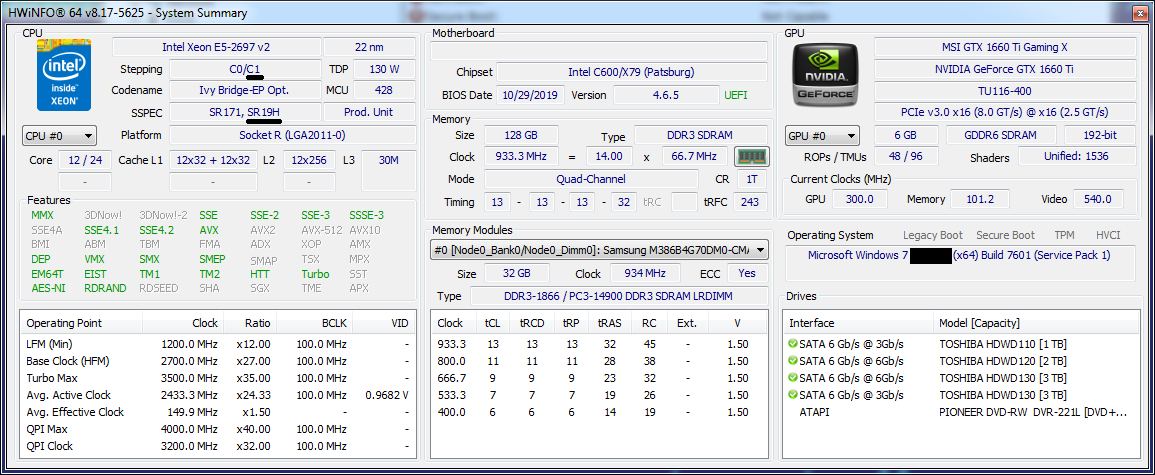Click the Memory Size 128 GB field
The height and width of the screenshot is (475, 1155).
click(521, 136)
